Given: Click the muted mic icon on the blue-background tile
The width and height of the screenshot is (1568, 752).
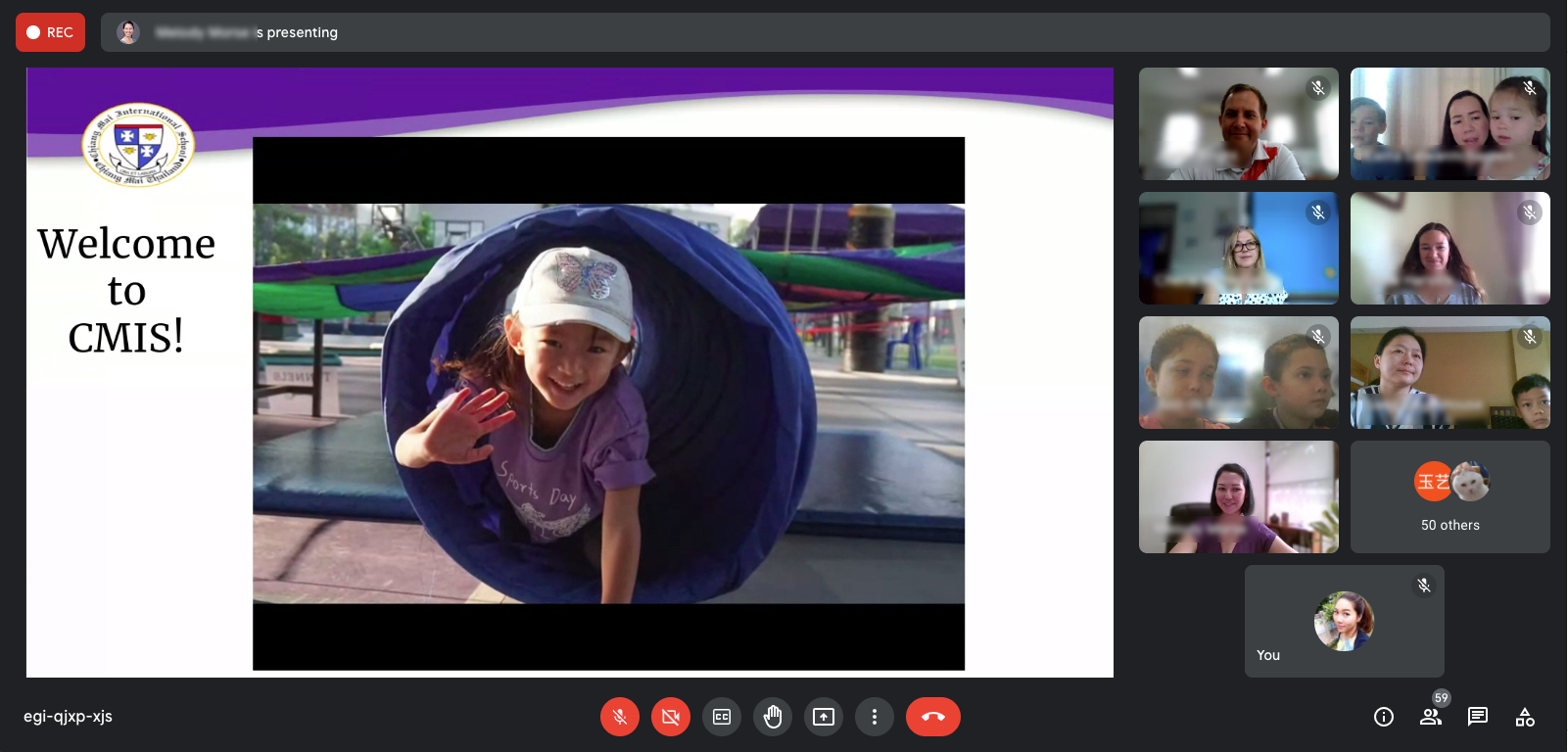Looking at the screenshot, I should [x=1318, y=212].
